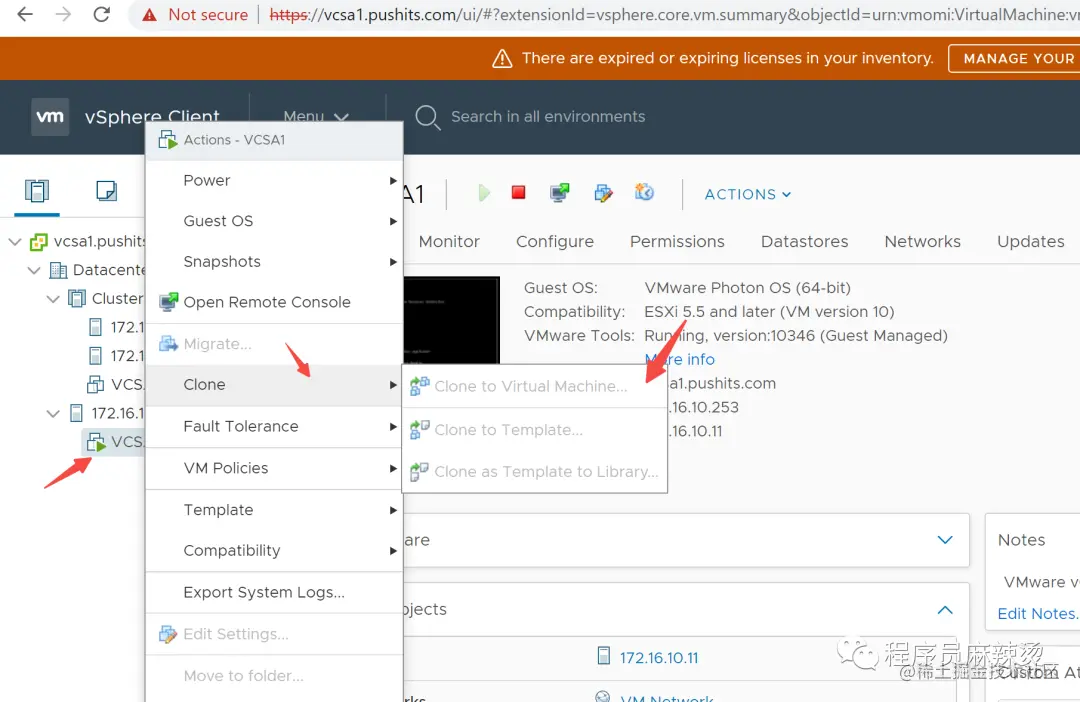Switch to the Updates tab
This screenshot has width=1080, height=702.
pos(1030,241)
